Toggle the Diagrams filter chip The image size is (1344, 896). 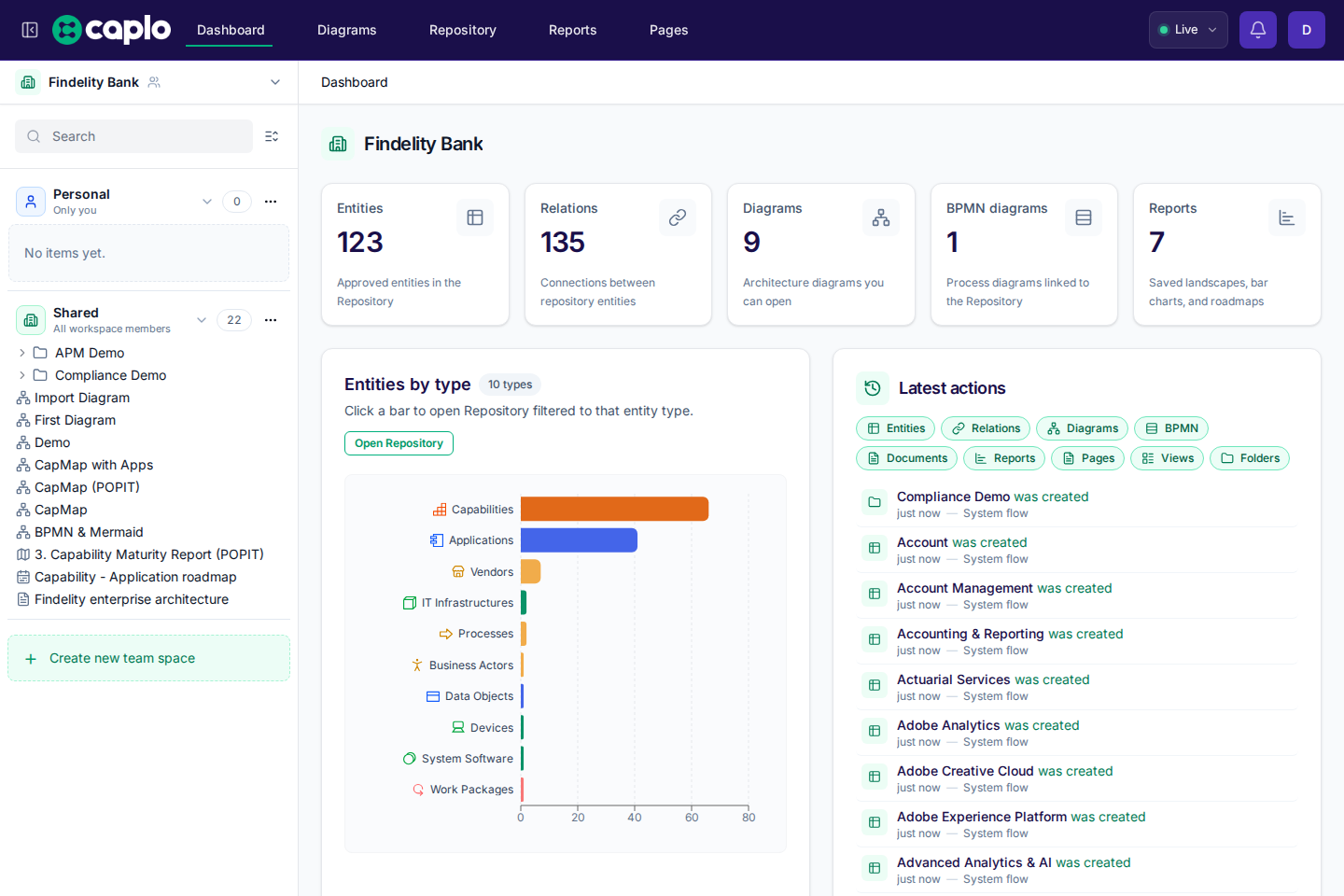1083,428
